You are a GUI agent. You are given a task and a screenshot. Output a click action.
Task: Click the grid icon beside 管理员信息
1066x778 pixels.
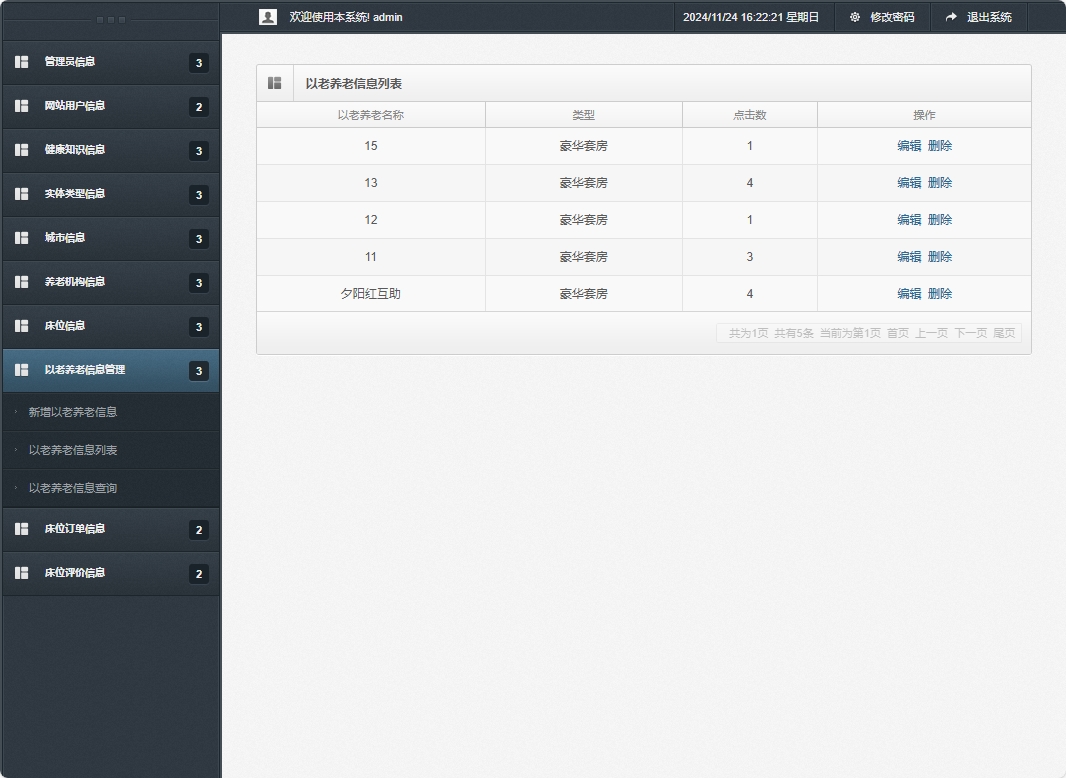[x=22, y=62]
